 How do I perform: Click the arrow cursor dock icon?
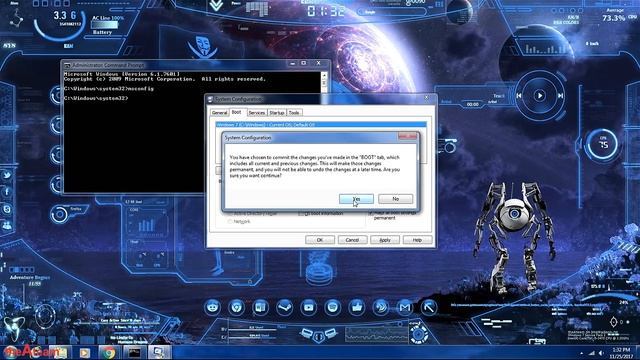pyautogui.click(x=429, y=307)
